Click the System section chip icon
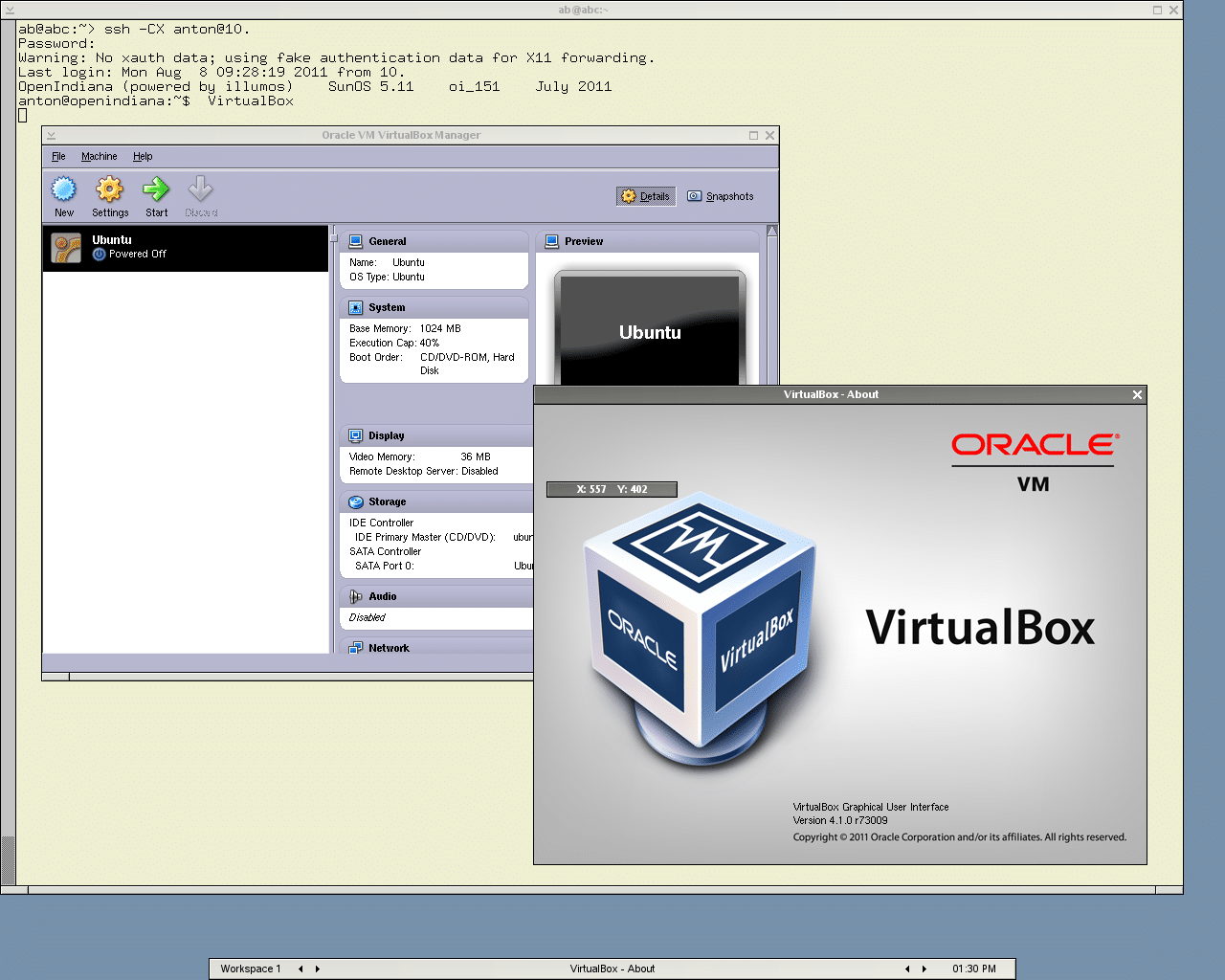Screen dimensions: 1225x980 click(x=356, y=307)
